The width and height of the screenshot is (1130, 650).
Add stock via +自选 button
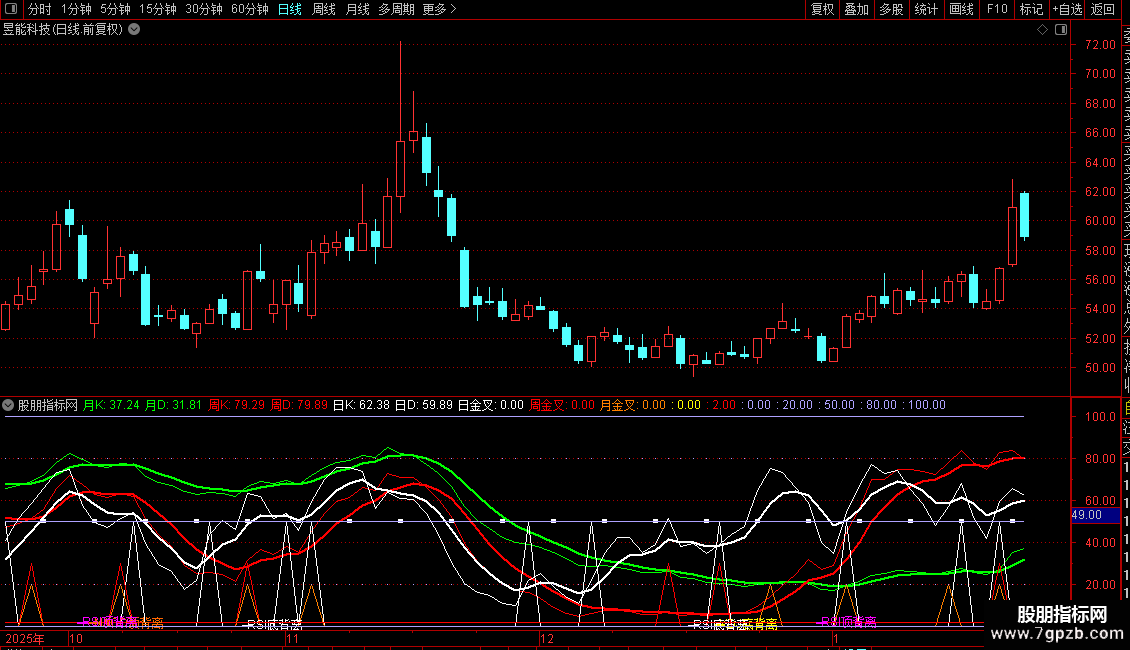(1065, 9)
